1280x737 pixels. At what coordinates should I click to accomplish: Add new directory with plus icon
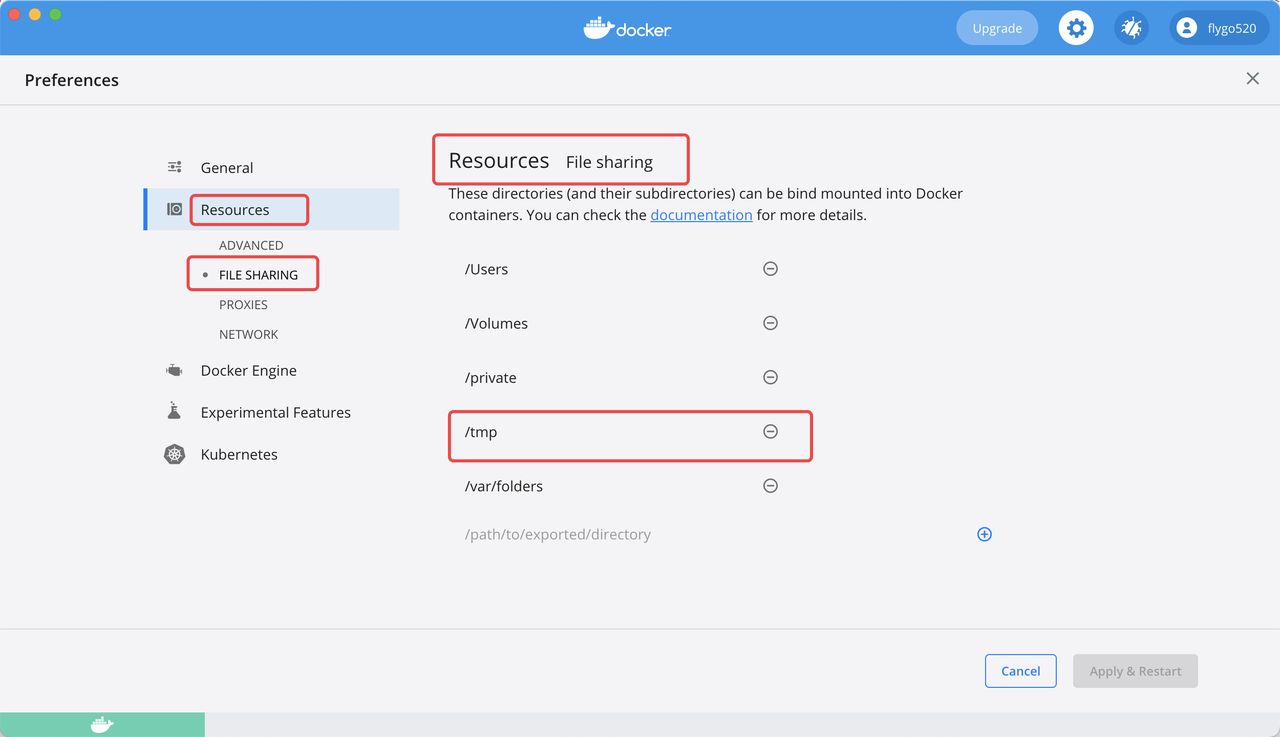coord(984,534)
